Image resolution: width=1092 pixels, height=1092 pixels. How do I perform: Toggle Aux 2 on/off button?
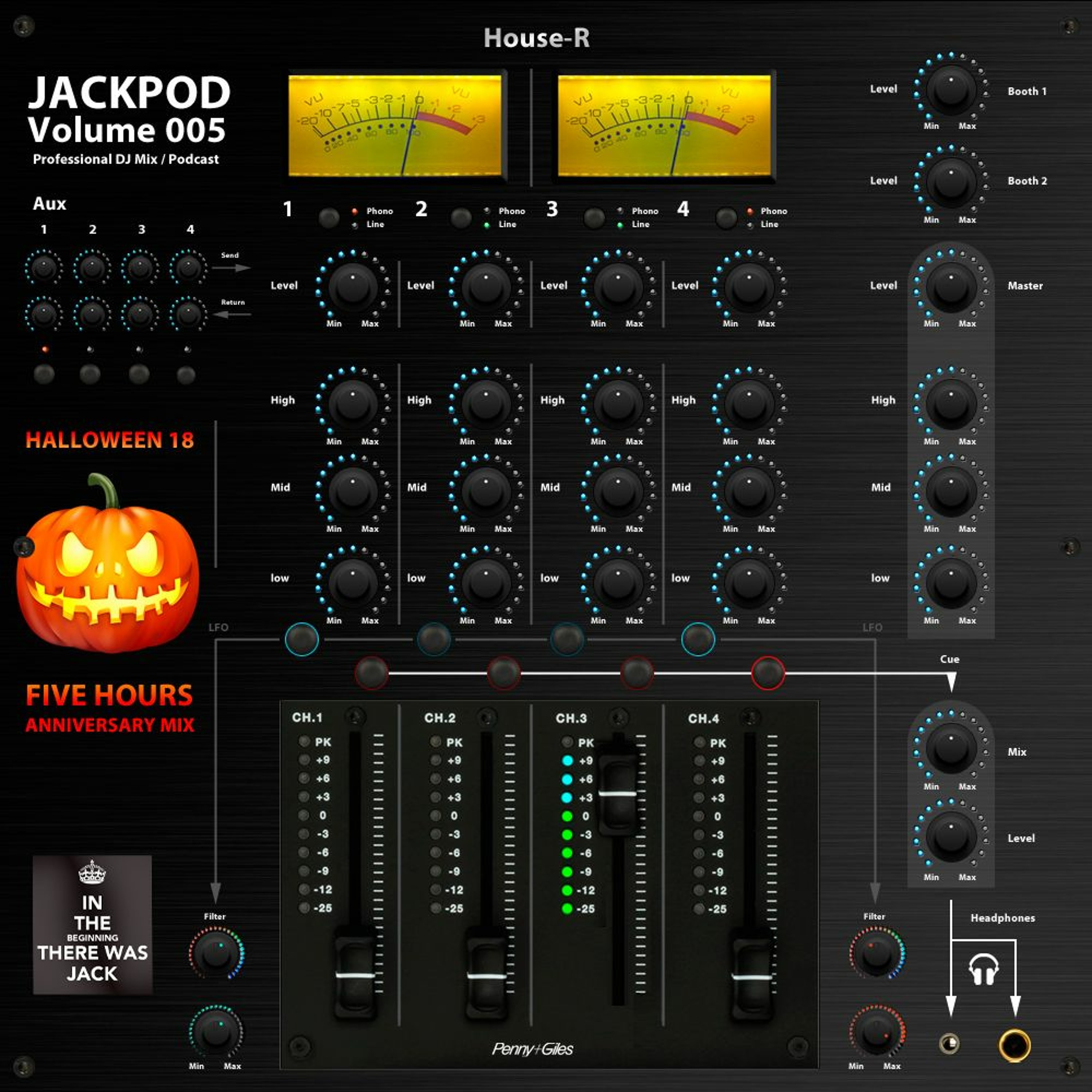[90, 374]
